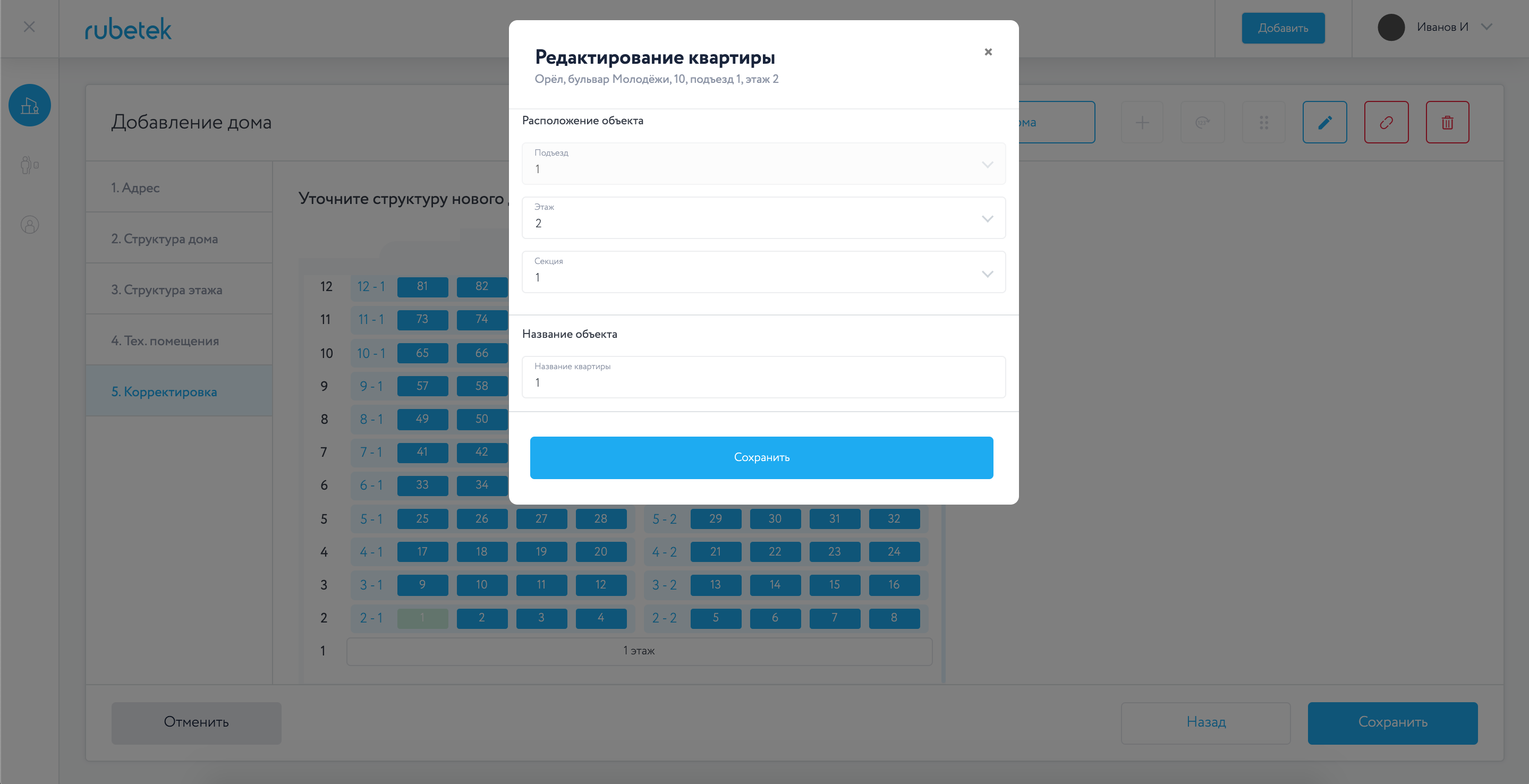Click the pencil edit icon button
This screenshot has width=1529, height=784.
click(1324, 122)
